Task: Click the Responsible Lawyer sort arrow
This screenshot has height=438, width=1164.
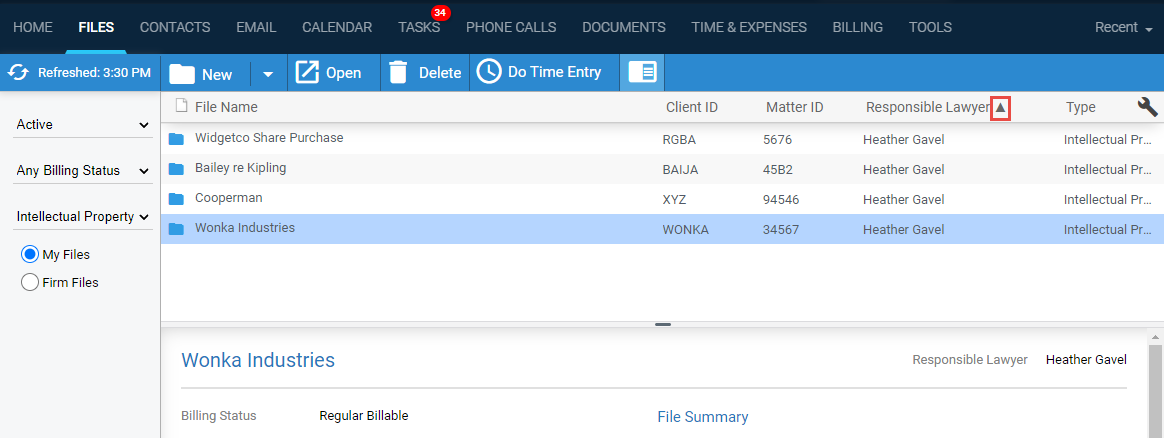Action: pos(1000,108)
